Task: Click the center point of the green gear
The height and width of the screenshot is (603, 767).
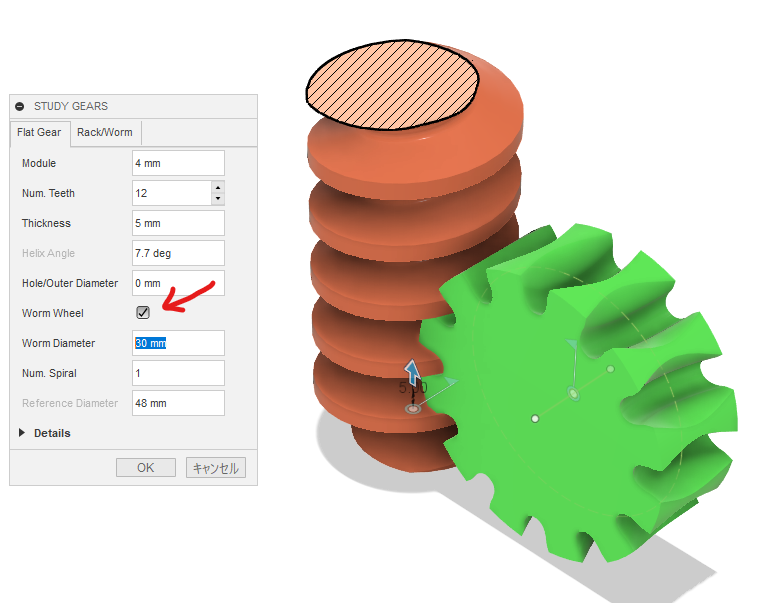Action: [x=534, y=417]
